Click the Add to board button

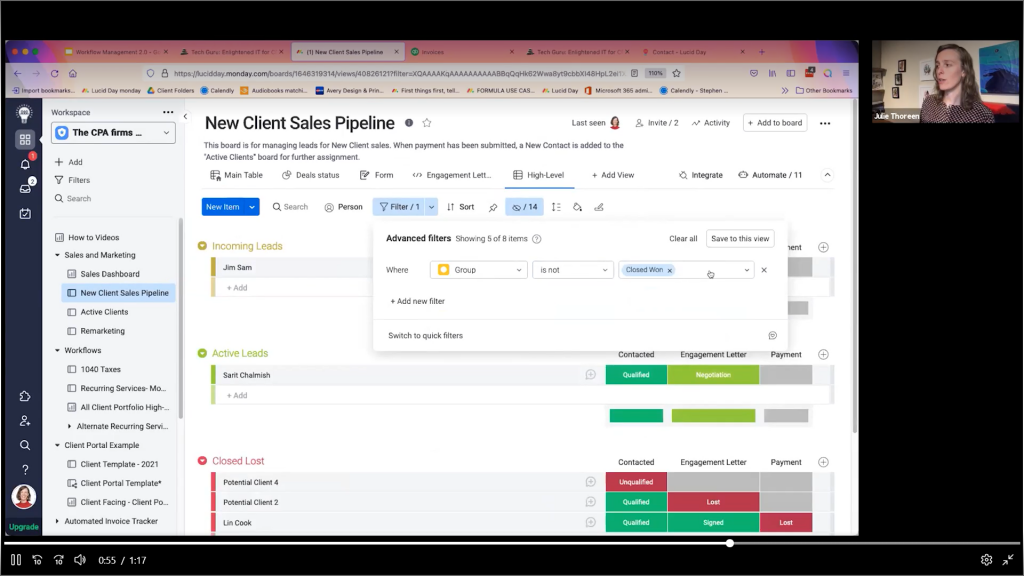[775, 123]
